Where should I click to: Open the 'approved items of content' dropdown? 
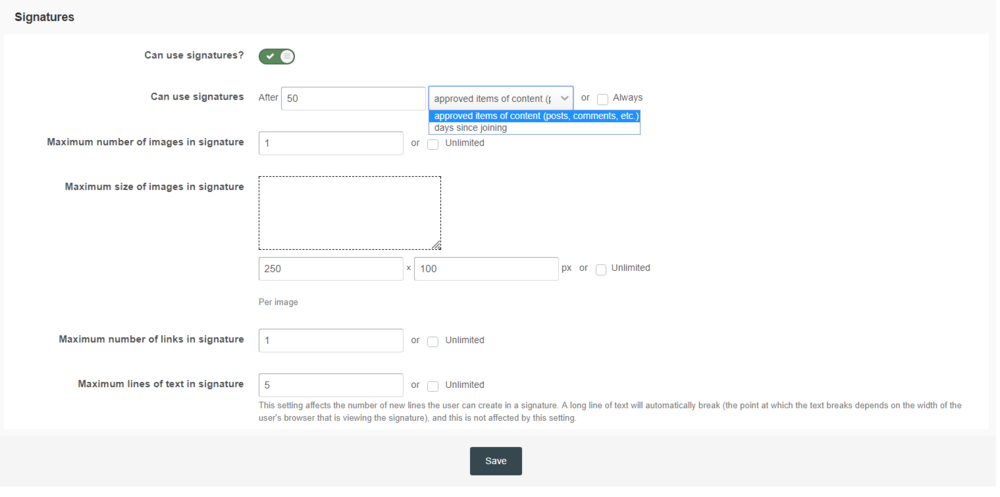point(501,98)
